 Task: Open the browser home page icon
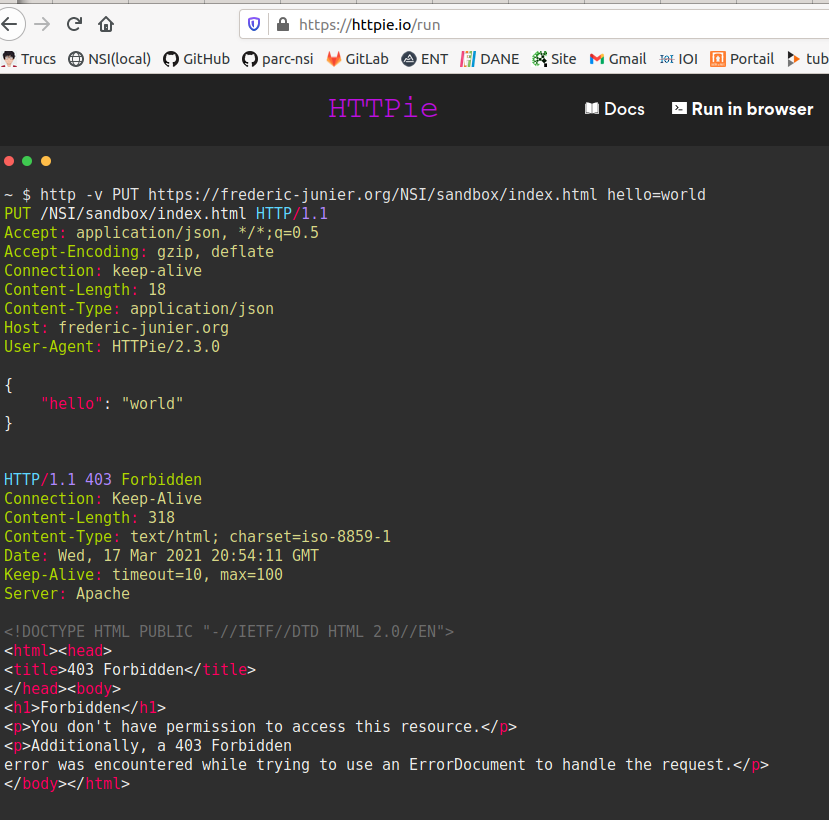click(x=106, y=24)
